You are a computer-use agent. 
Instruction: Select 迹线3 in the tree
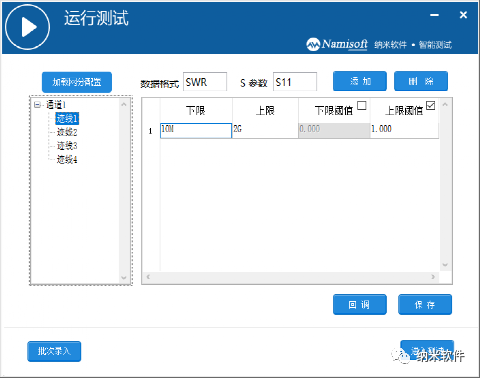[67, 146]
